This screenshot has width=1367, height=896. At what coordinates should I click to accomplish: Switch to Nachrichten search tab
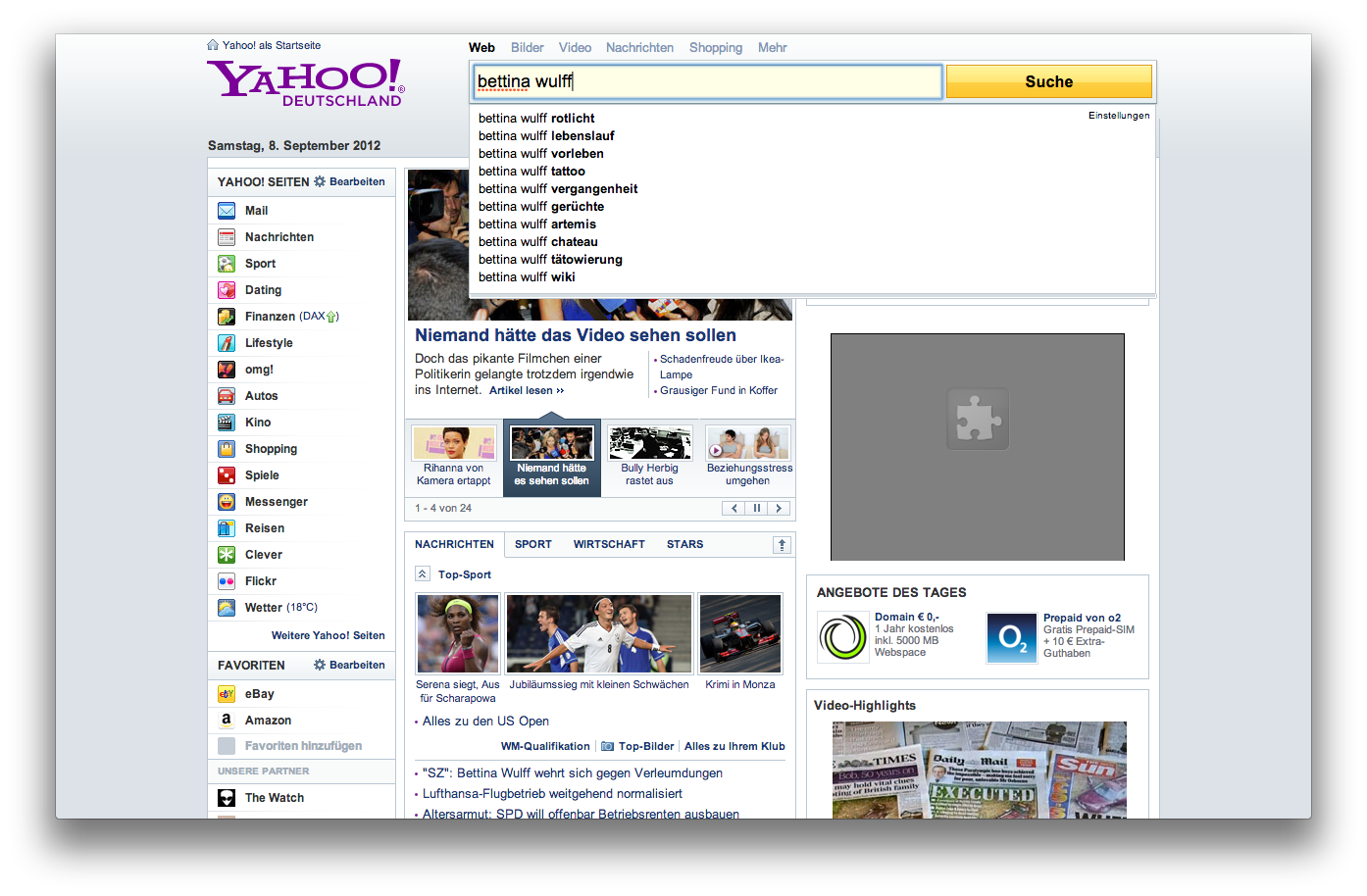(640, 48)
